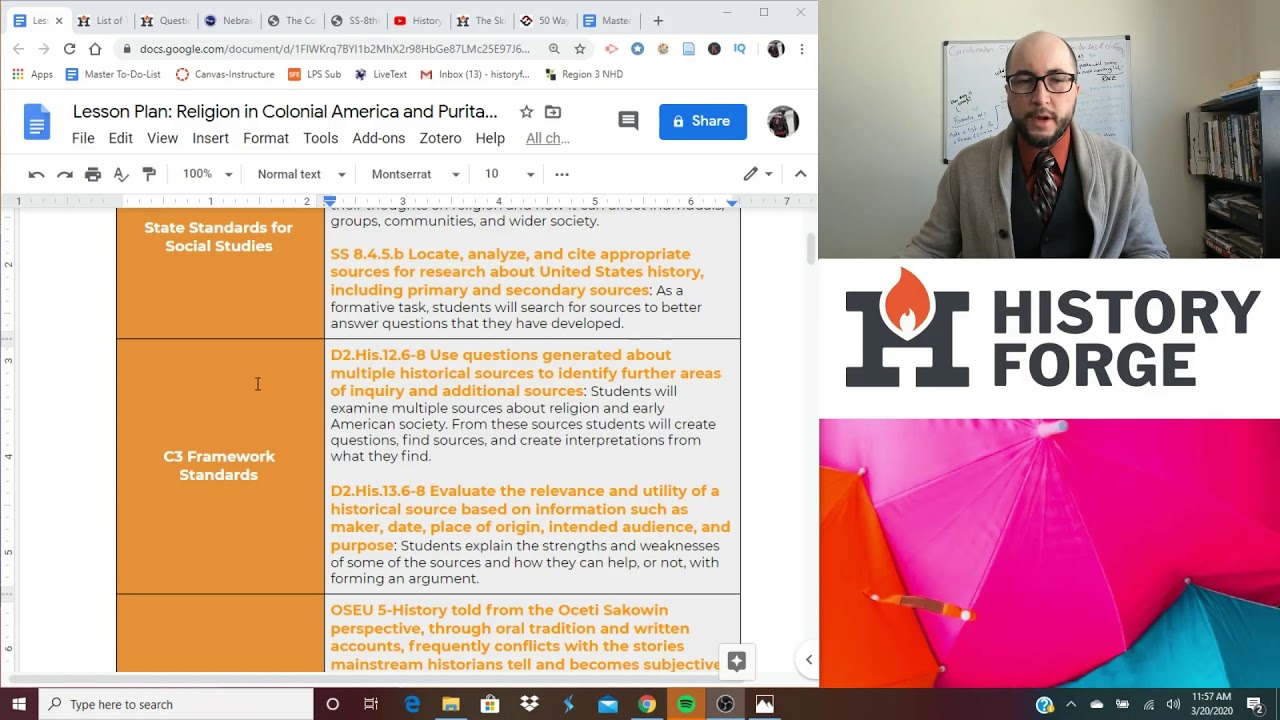
Task: Click the Chrome home button
Action: click(95, 48)
